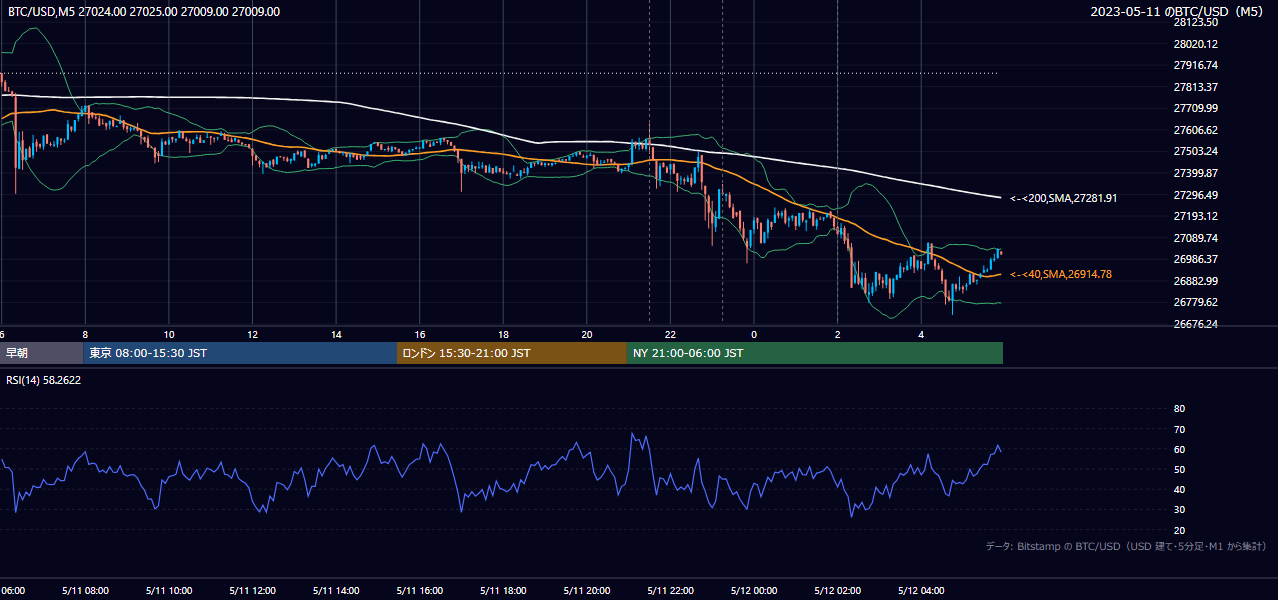1278x600 pixels.
Task: Click hour label 22 under the price chart
Action: [670, 334]
